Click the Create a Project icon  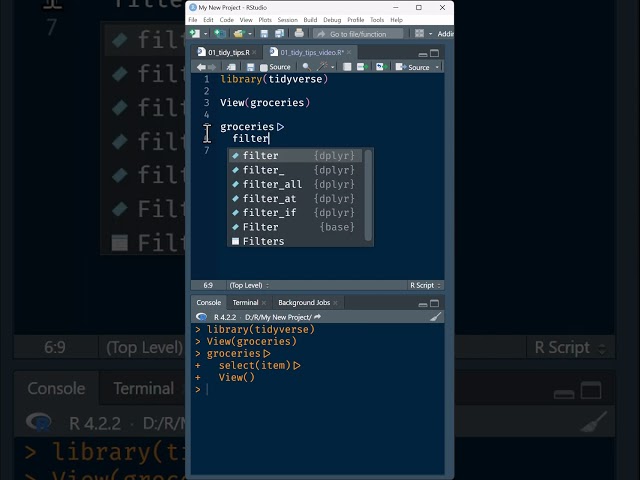click(x=220, y=34)
